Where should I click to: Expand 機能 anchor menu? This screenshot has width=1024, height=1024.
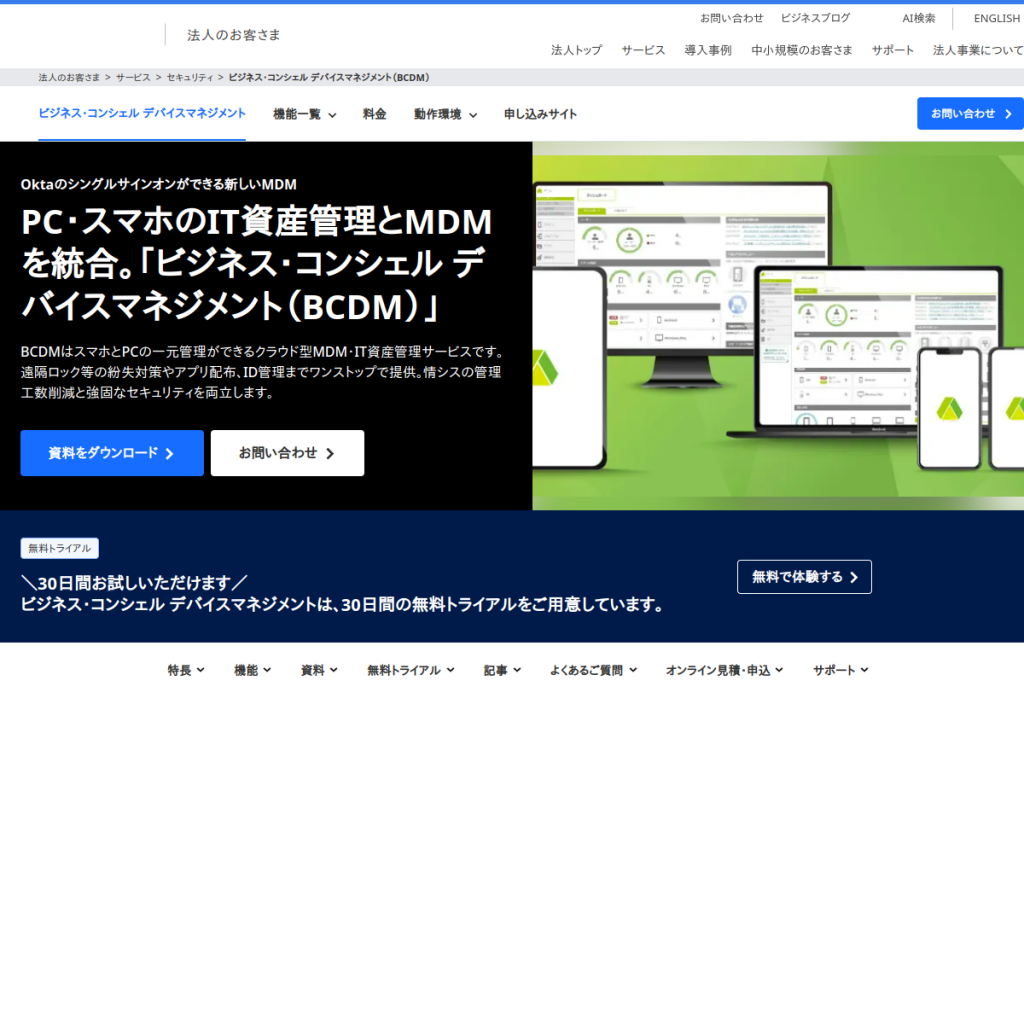coord(252,670)
